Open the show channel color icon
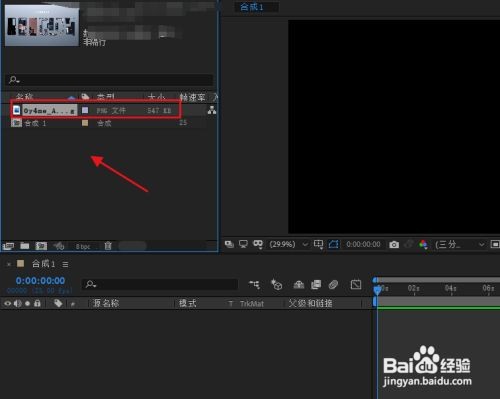Screen dimensions: 500x399 pos(423,245)
